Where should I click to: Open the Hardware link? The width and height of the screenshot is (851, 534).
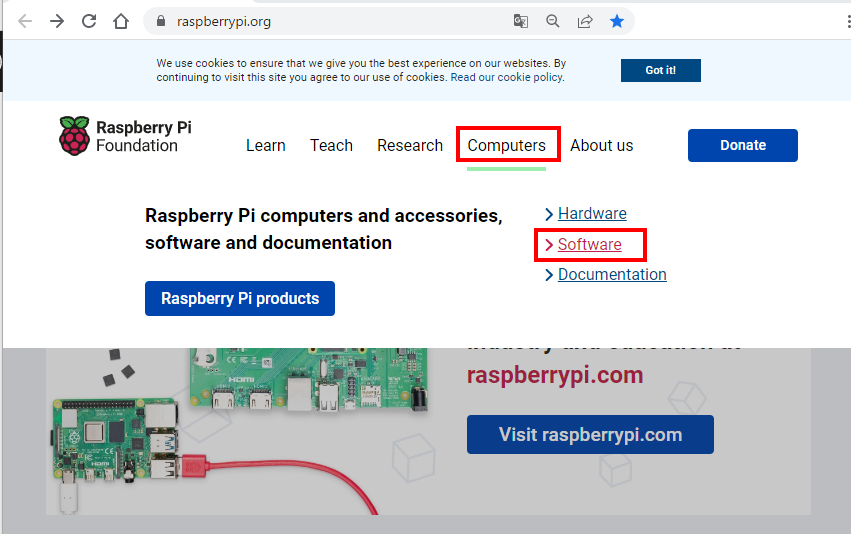tap(592, 214)
